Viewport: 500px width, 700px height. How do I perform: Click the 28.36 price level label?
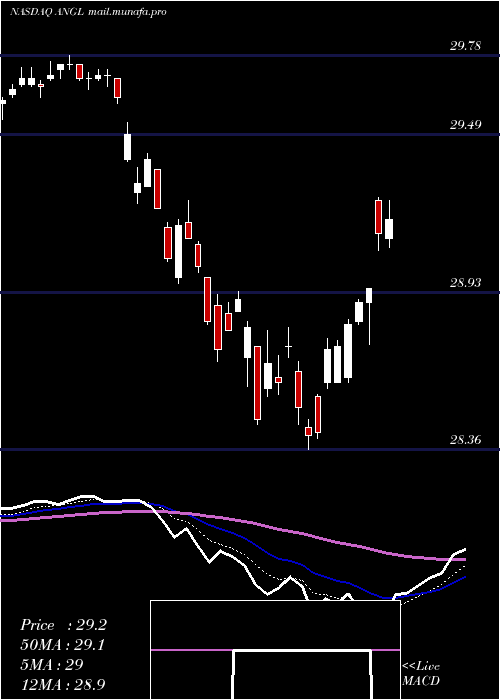pos(465,440)
